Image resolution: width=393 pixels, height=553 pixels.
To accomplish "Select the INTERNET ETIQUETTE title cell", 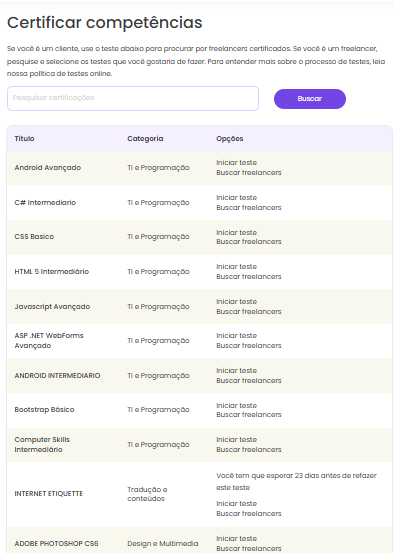I will (49, 494).
